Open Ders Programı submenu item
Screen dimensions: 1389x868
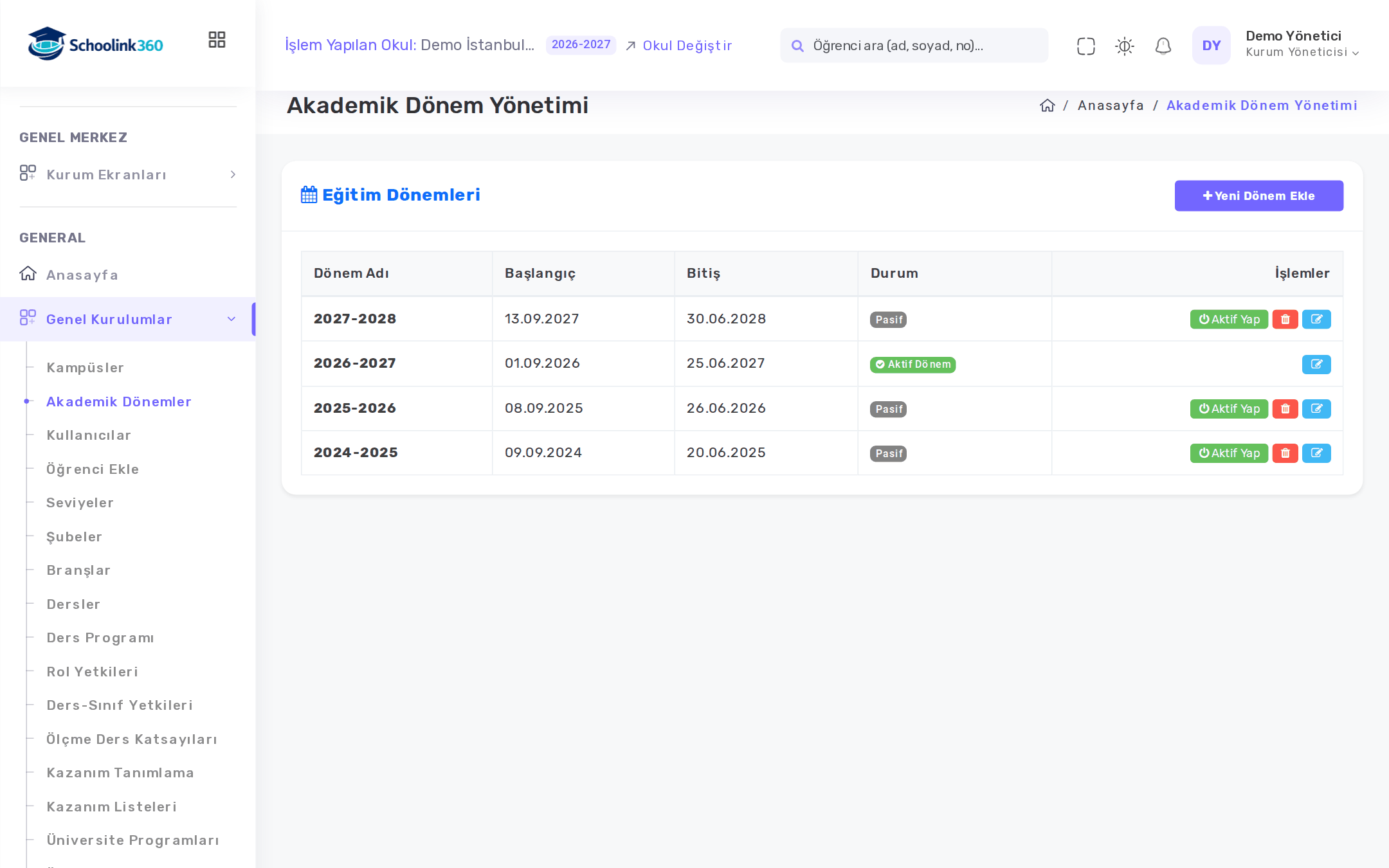[100, 638]
